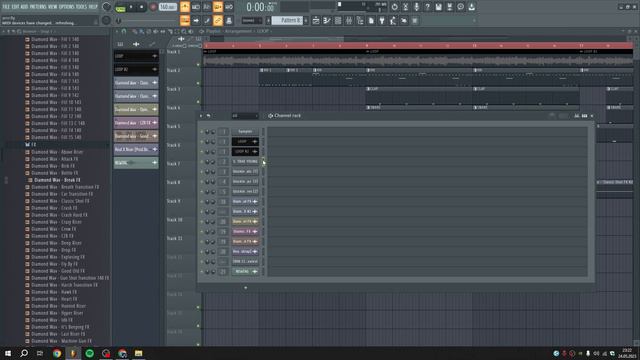Open the pattern selector showing Pattern 8
The image size is (640, 360).
(x=287, y=20)
